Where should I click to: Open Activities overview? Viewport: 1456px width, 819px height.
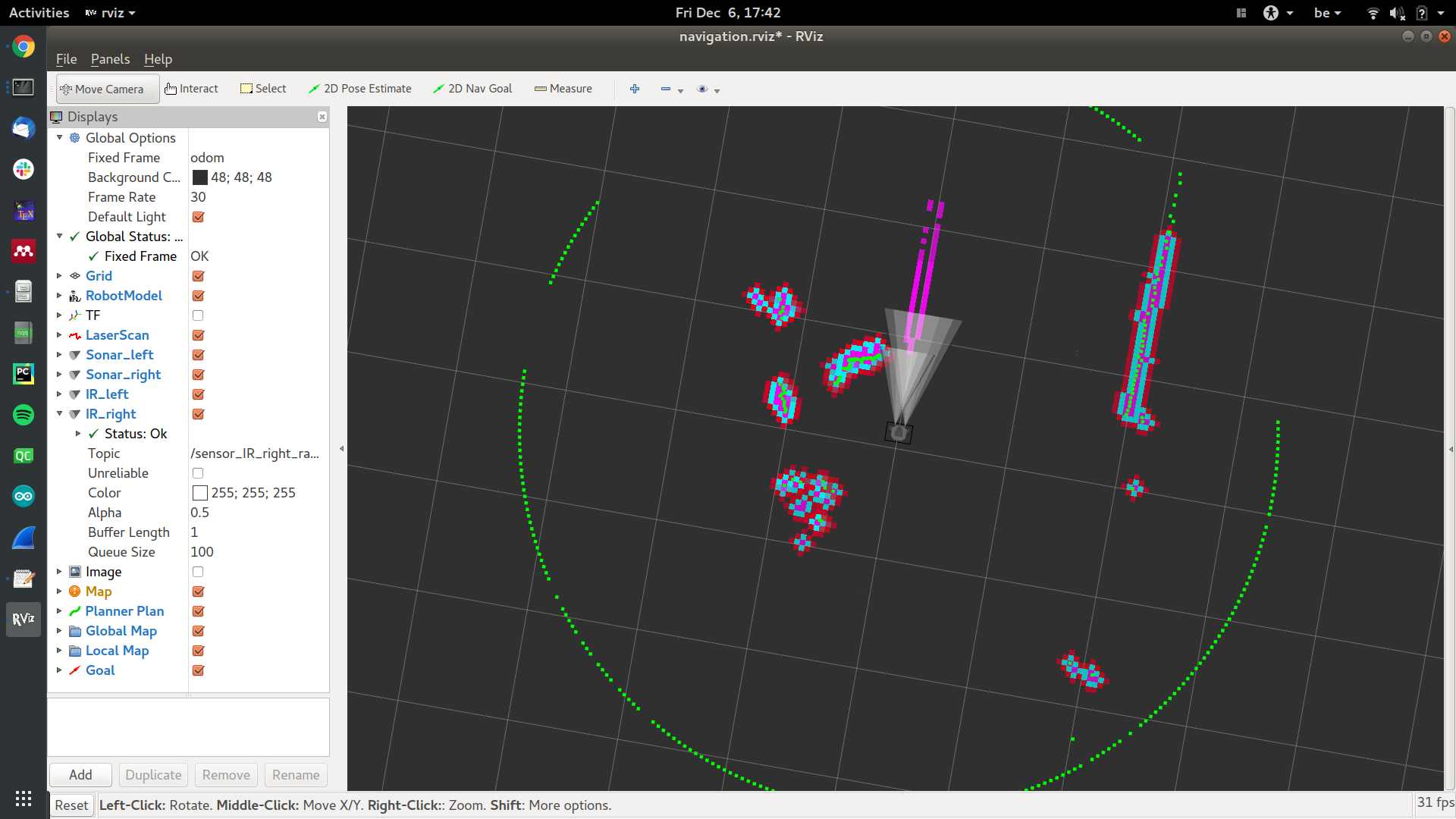pyautogui.click(x=39, y=13)
